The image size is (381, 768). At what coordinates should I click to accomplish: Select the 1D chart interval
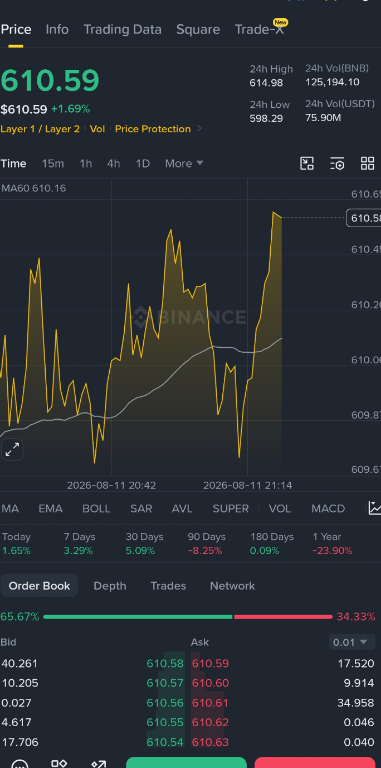tap(143, 164)
